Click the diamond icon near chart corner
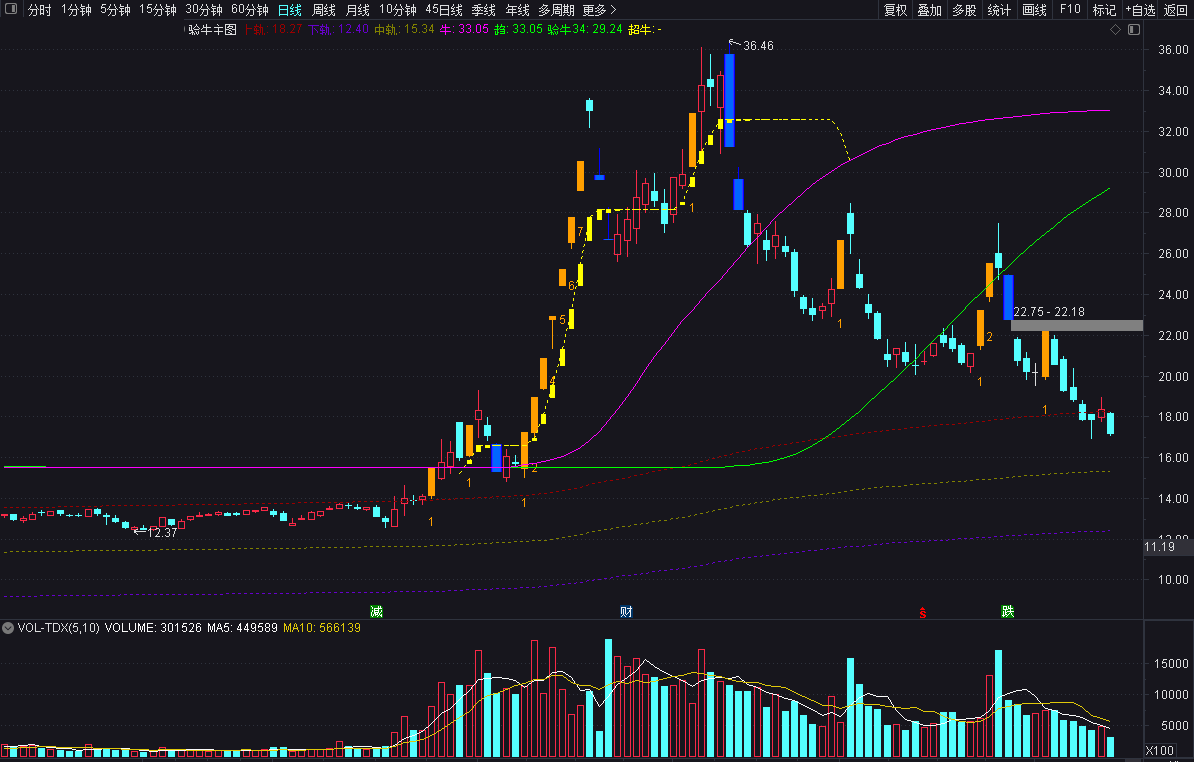 pos(1116,30)
